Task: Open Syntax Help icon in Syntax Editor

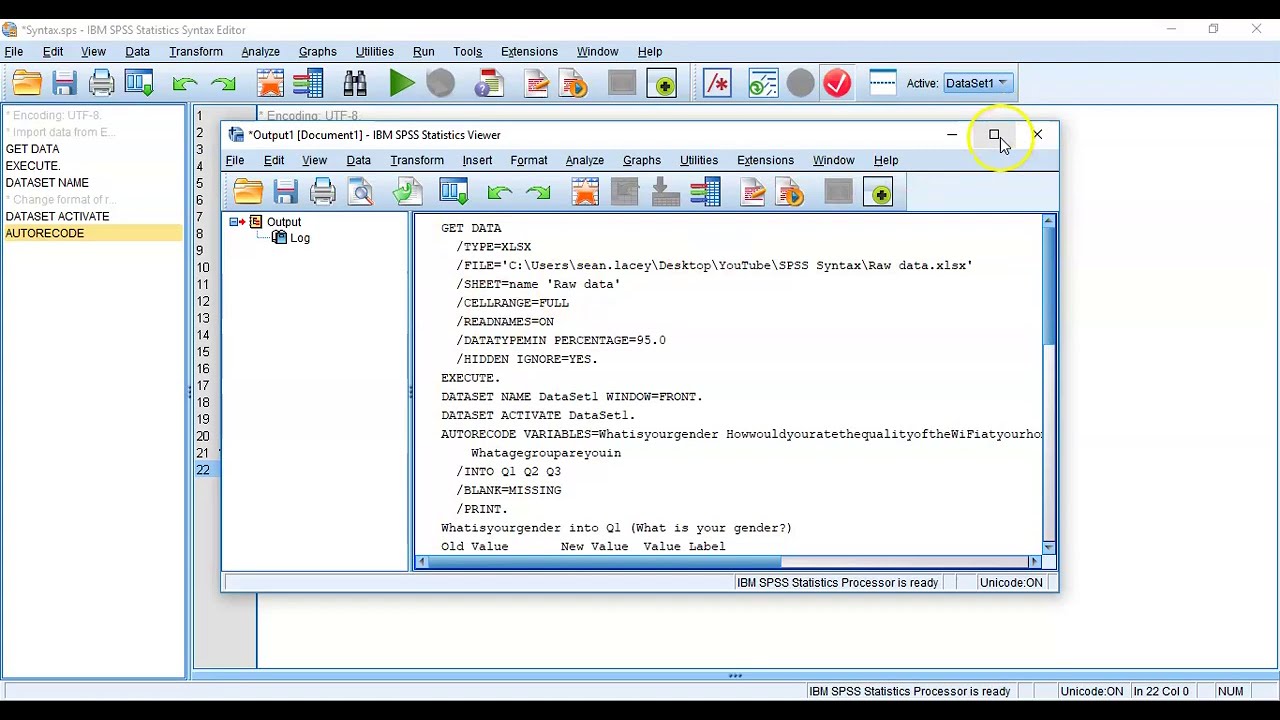Action: click(x=489, y=84)
